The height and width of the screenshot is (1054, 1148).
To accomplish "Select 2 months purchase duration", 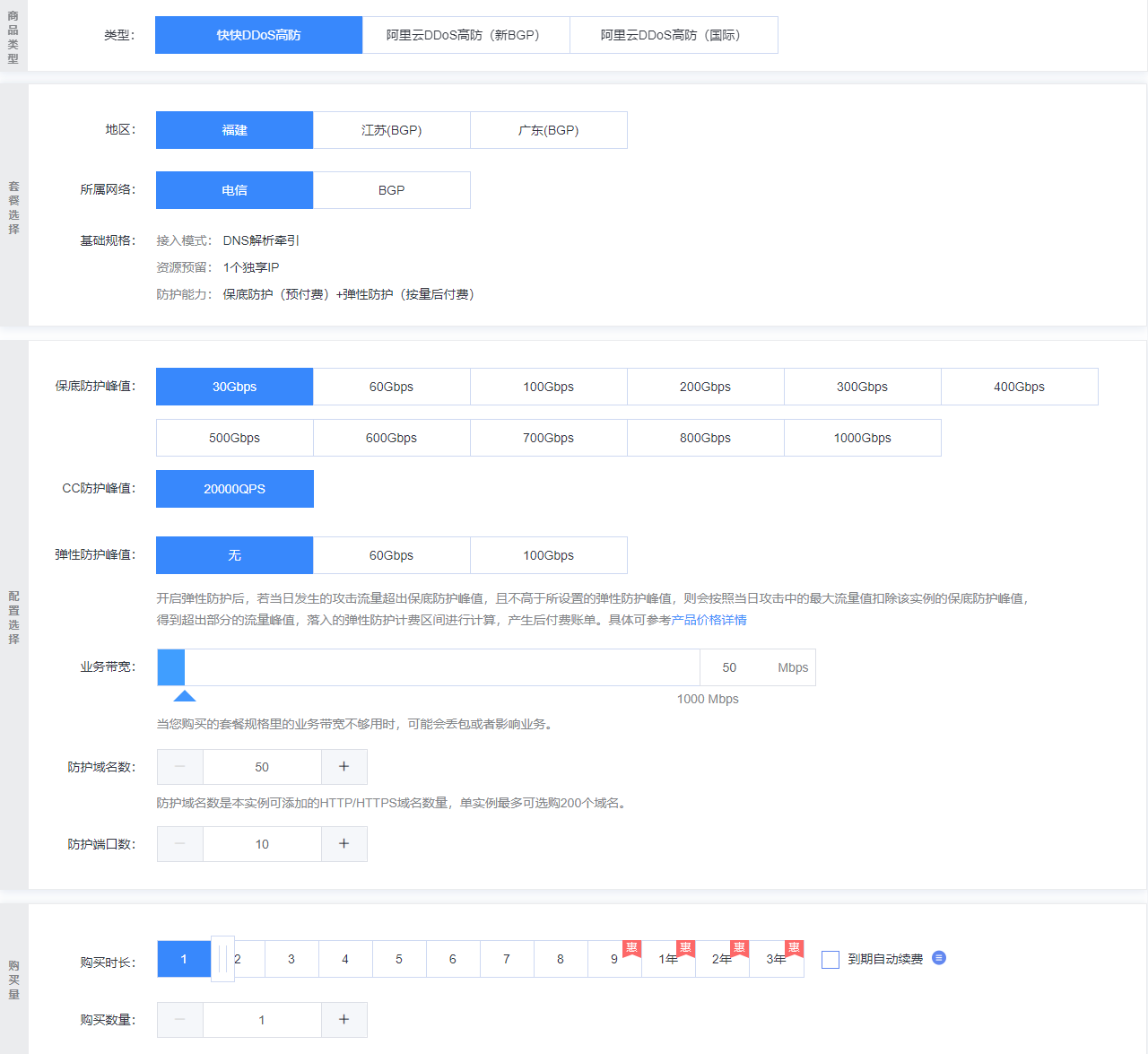I will click(x=239, y=959).
